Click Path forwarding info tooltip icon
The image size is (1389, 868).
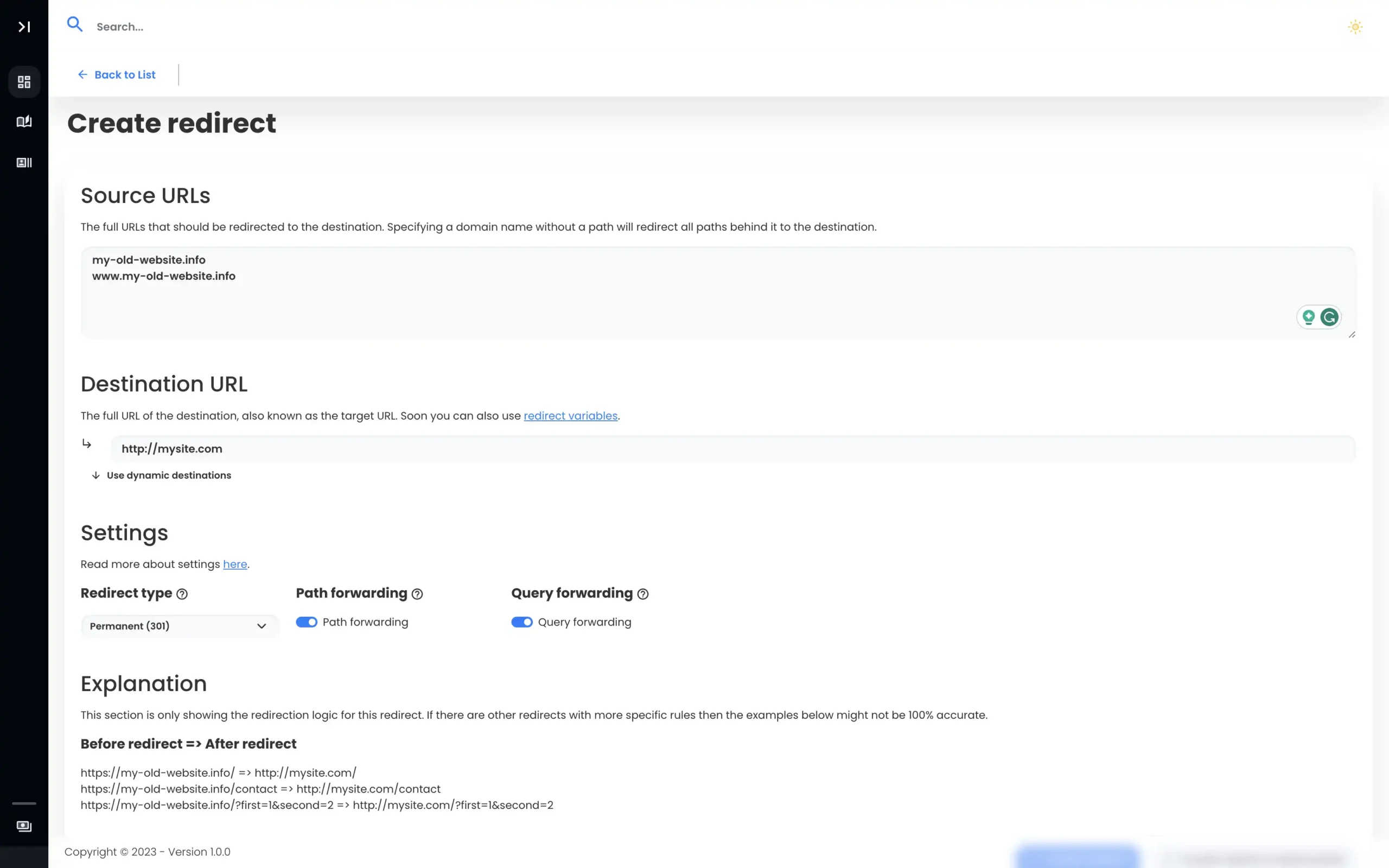point(418,594)
